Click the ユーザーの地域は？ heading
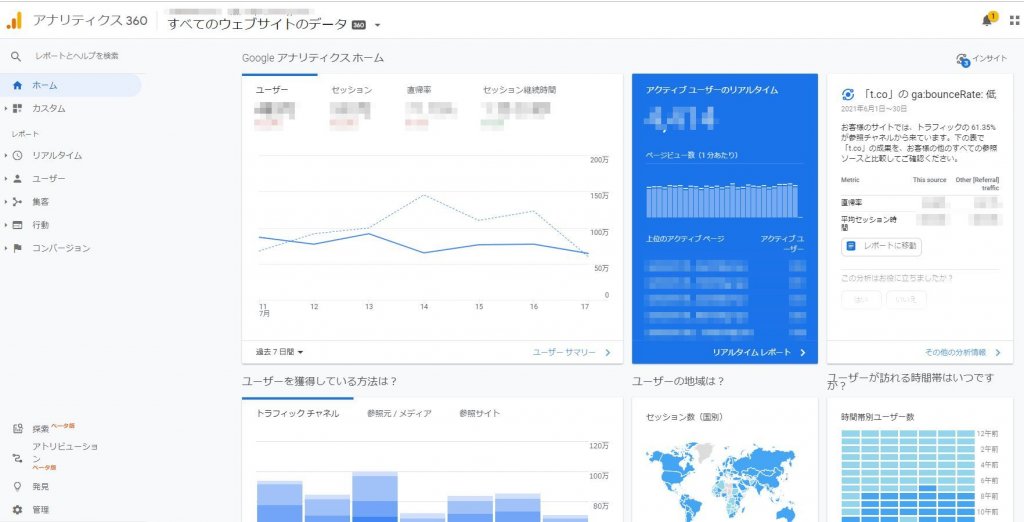 (x=679, y=382)
